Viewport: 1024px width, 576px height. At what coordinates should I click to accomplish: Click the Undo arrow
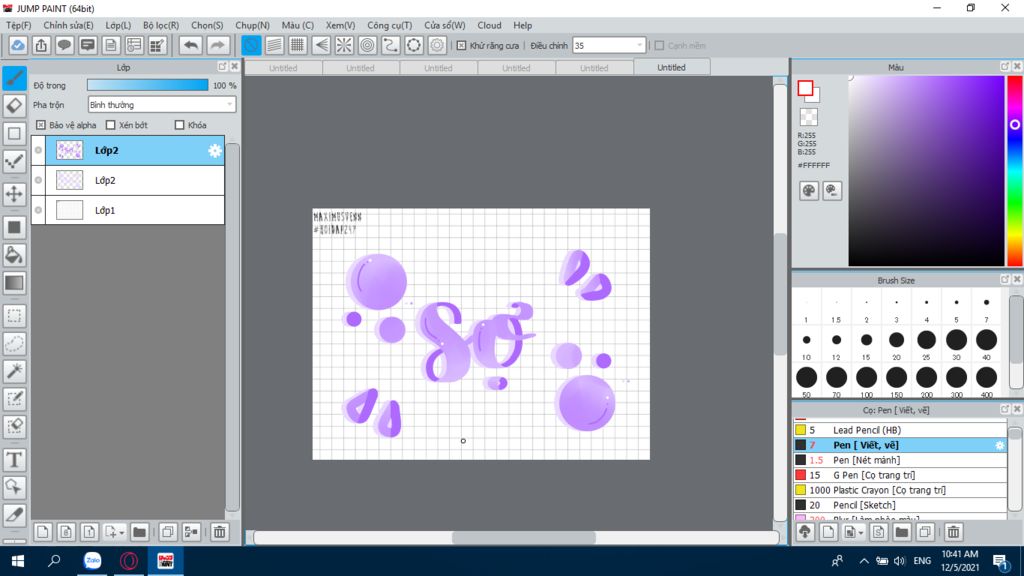pos(191,45)
